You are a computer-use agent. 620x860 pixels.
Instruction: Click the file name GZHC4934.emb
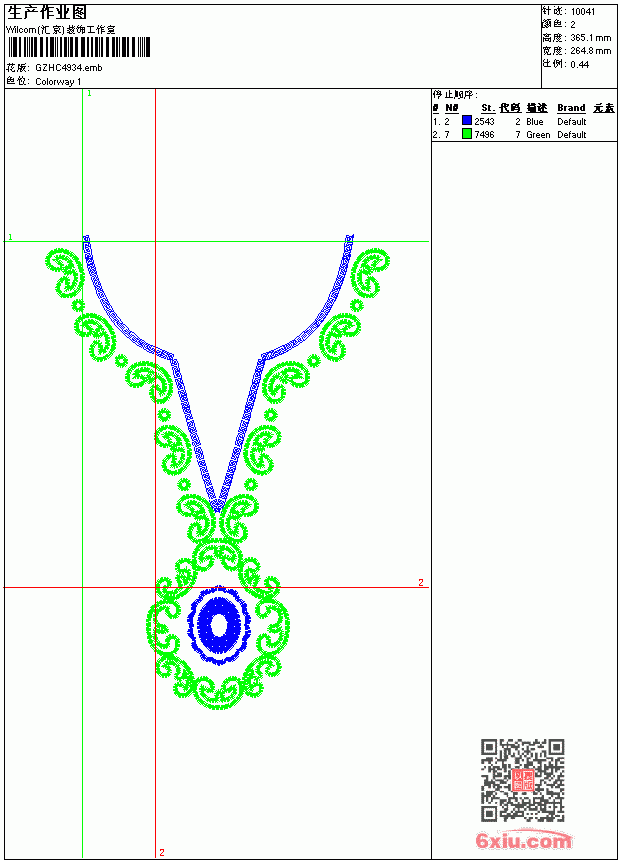(69, 68)
